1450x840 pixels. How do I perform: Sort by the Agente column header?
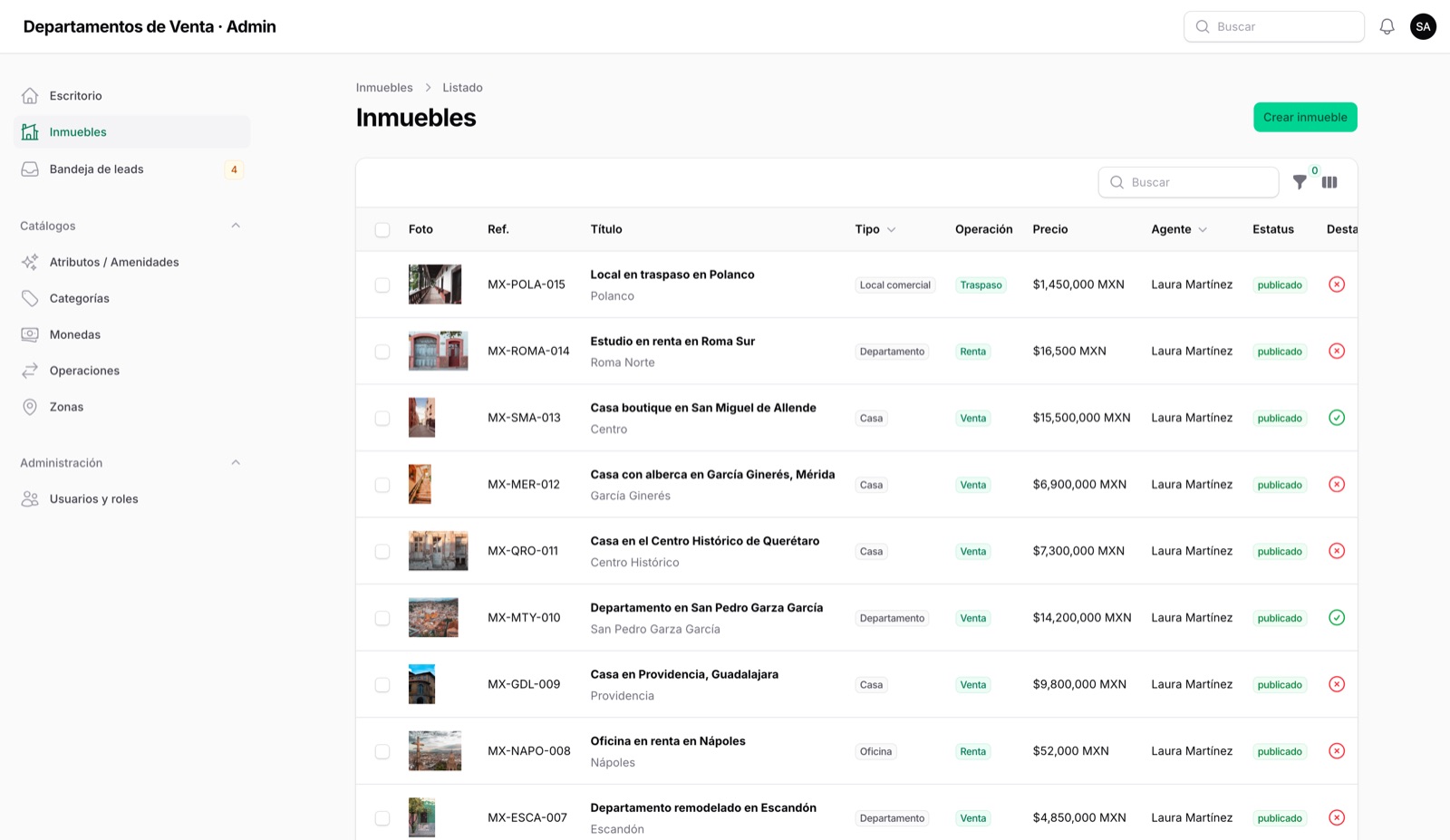(x=1179, y=229)
